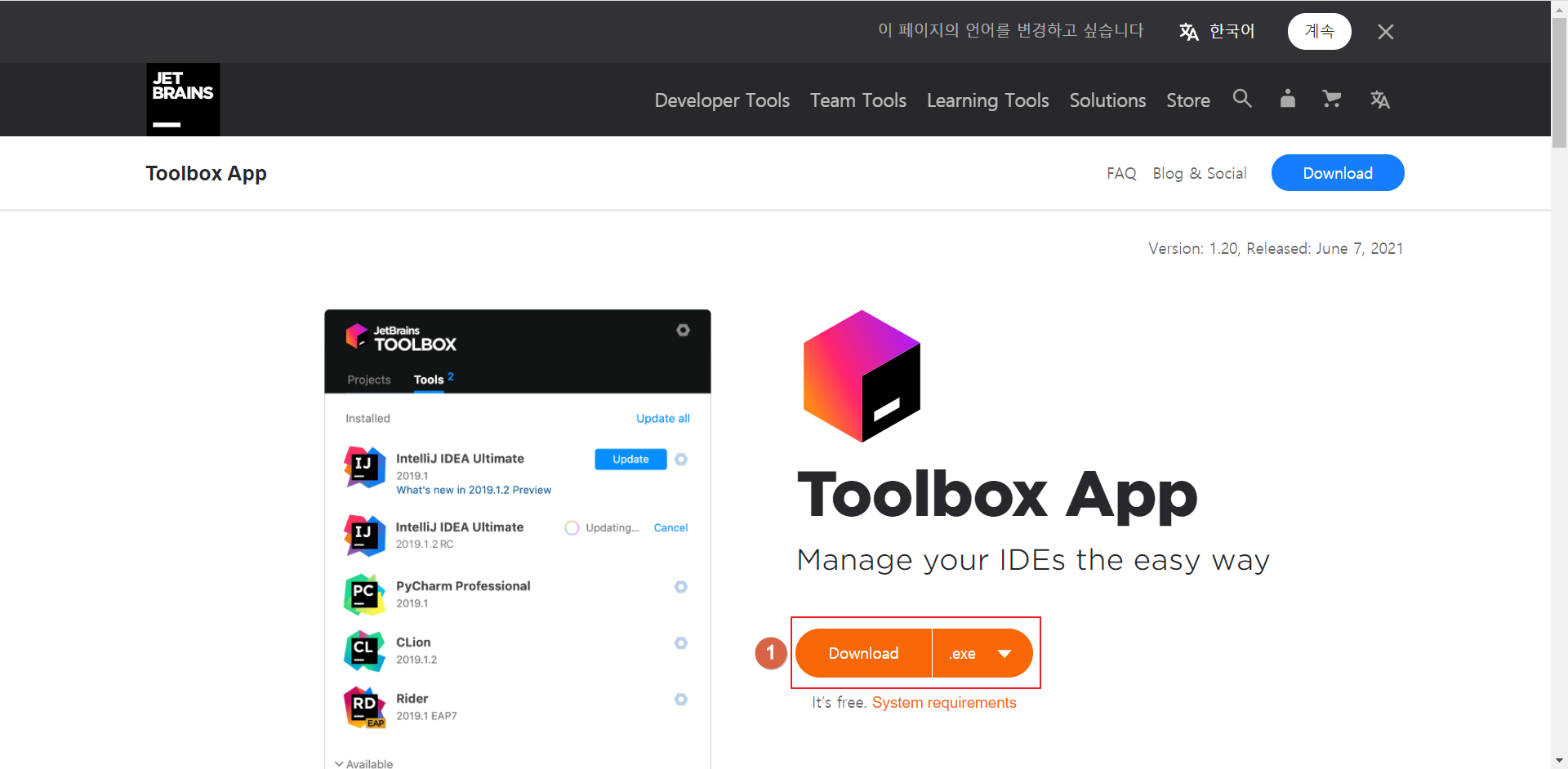Viewport: 1568px width, 769px height.
Task: Click the CLion icon
Action: 364,651
